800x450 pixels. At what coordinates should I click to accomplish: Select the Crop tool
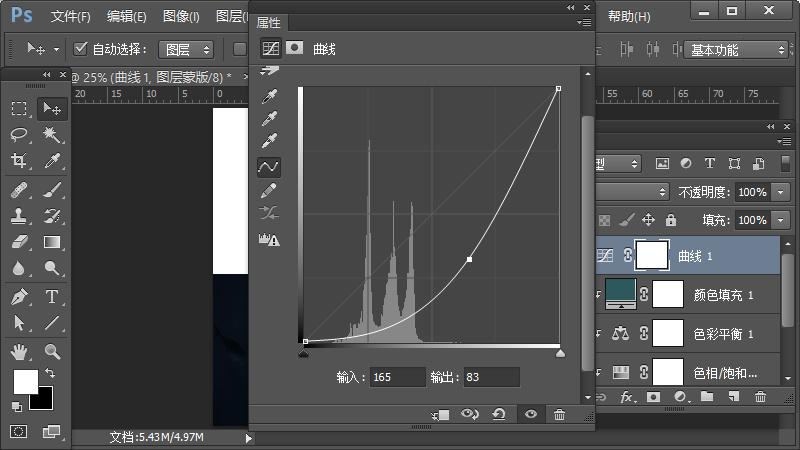coord(19,162)
